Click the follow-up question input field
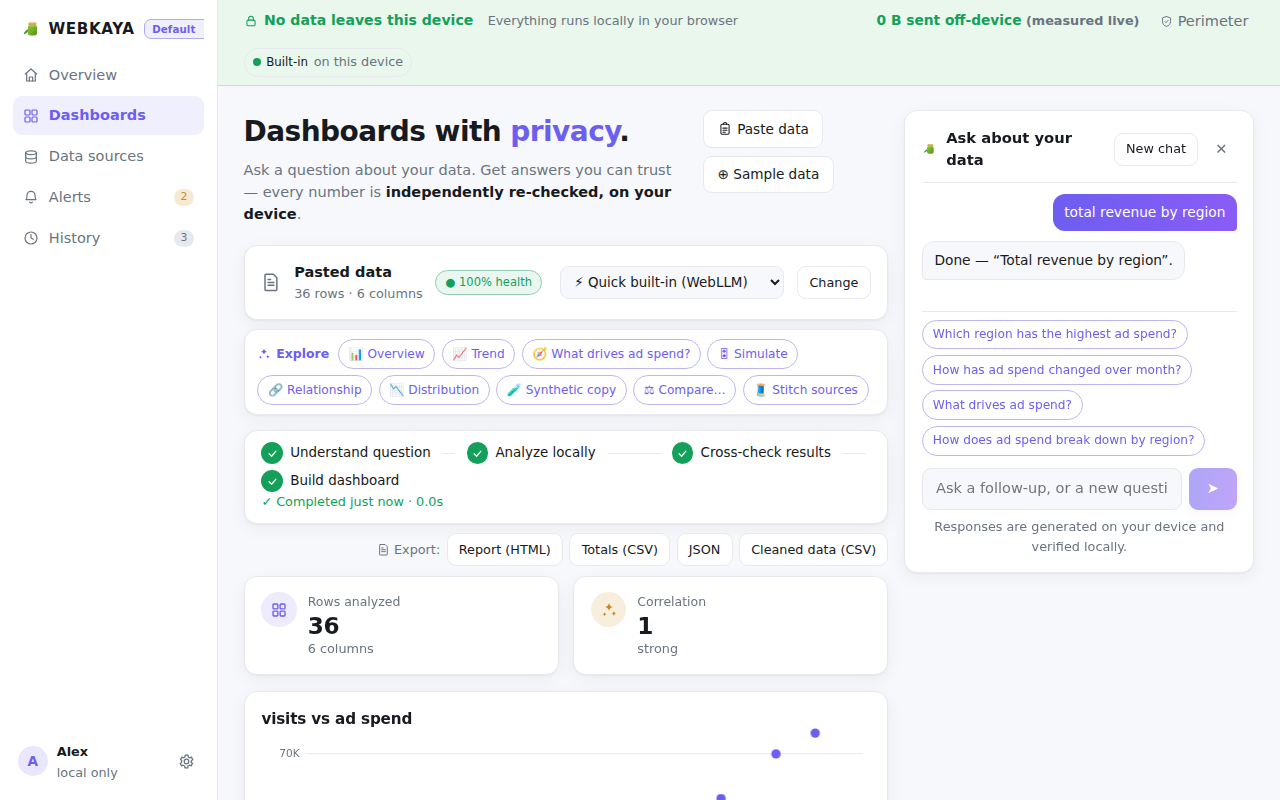The height and width of the screenshot is (800, 1280). tap(1052, 489)
